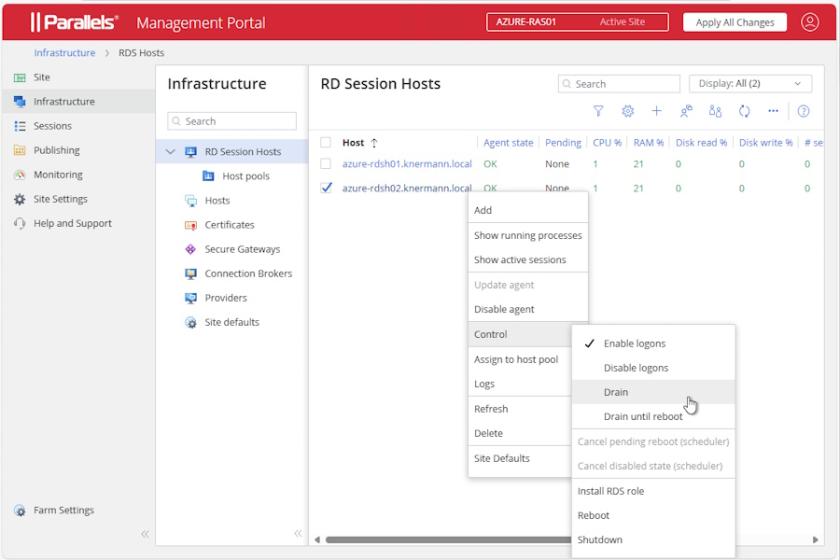This screenshot has width=840, height=560.
Task: Click the filter funnel icon
Action: 598,111
